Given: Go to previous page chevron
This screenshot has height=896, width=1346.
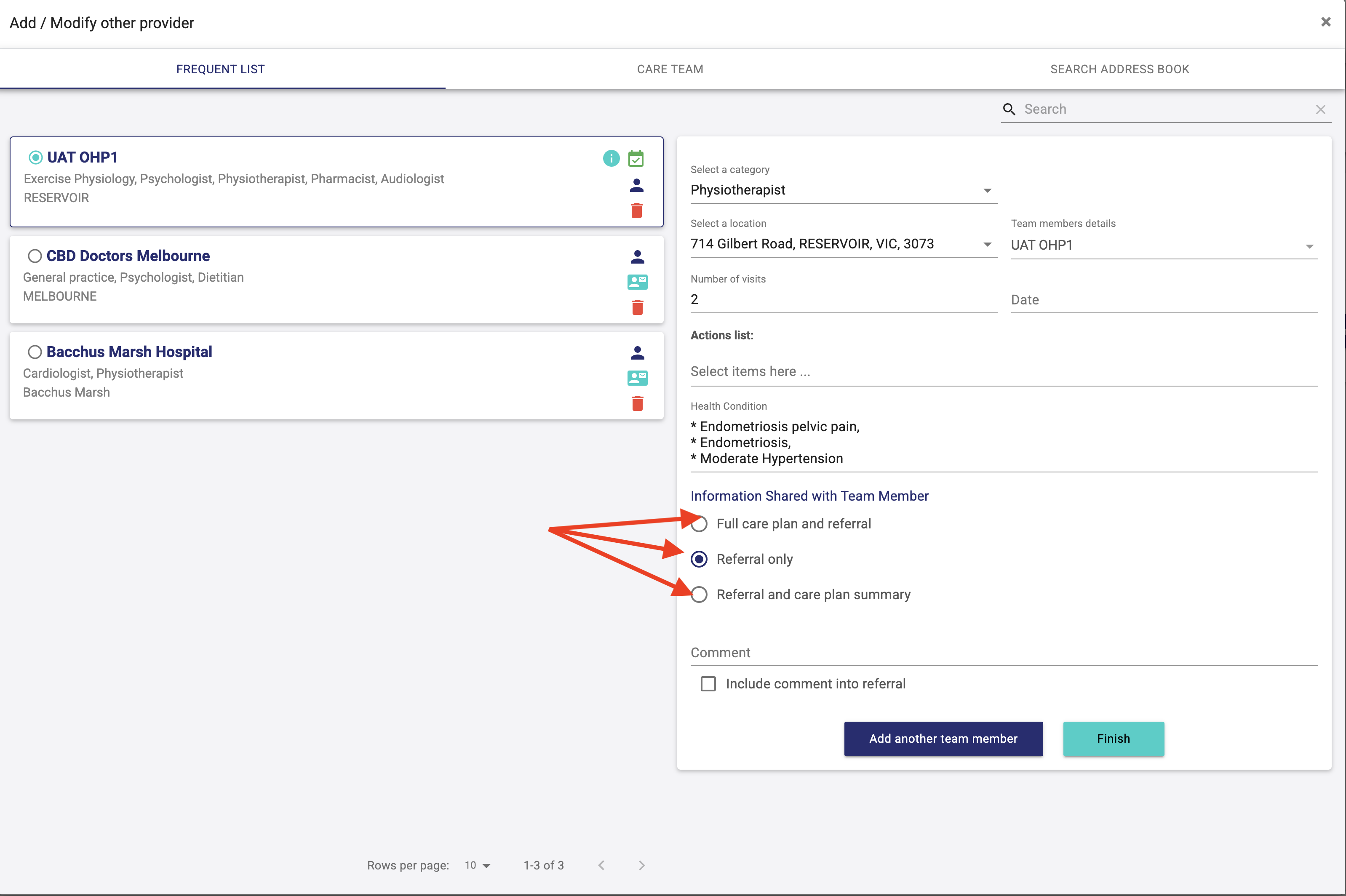Looking at the screenshot, I should [601, 865].
